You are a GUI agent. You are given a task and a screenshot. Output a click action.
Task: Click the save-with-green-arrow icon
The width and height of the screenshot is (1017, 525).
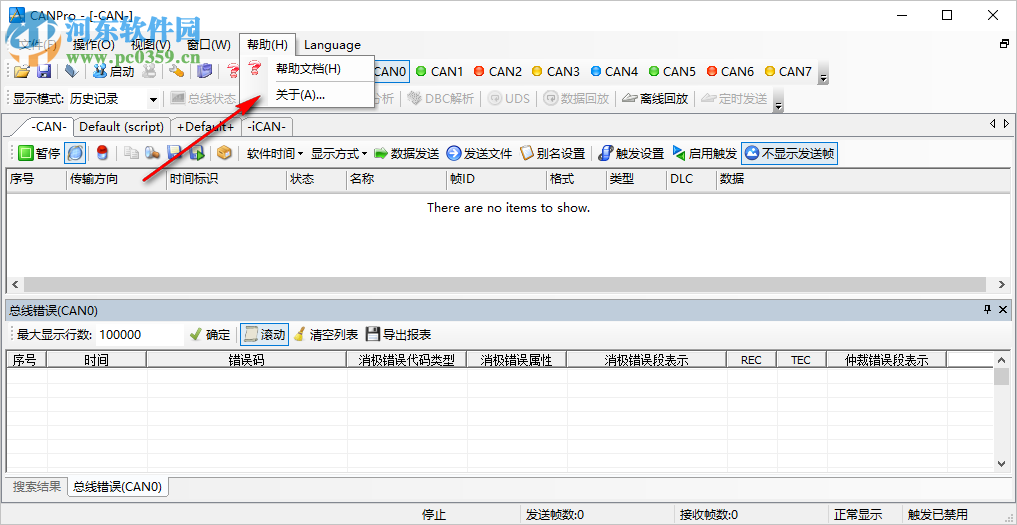[x=197, y=154]
